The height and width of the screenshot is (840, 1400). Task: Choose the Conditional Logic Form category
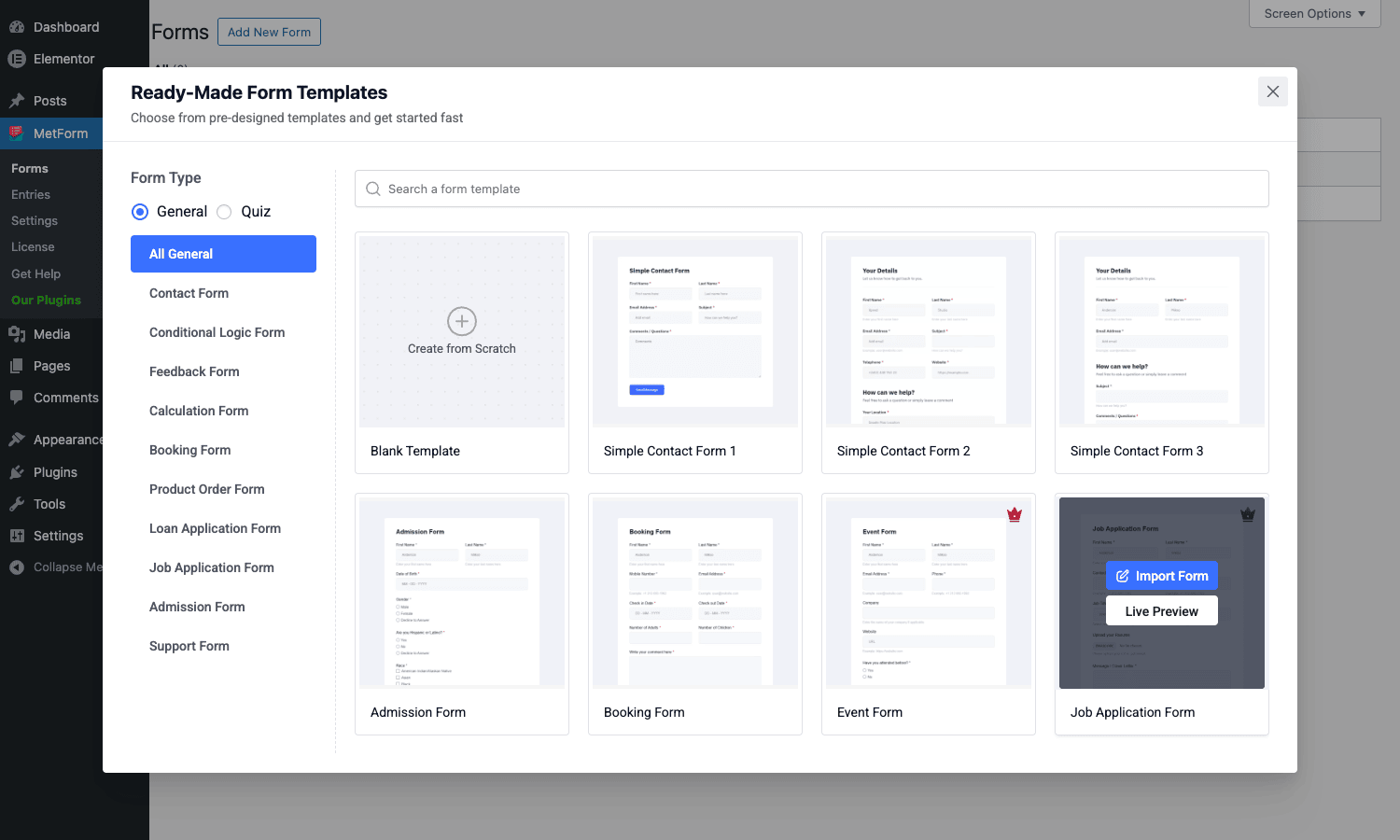tap(217, 332)
